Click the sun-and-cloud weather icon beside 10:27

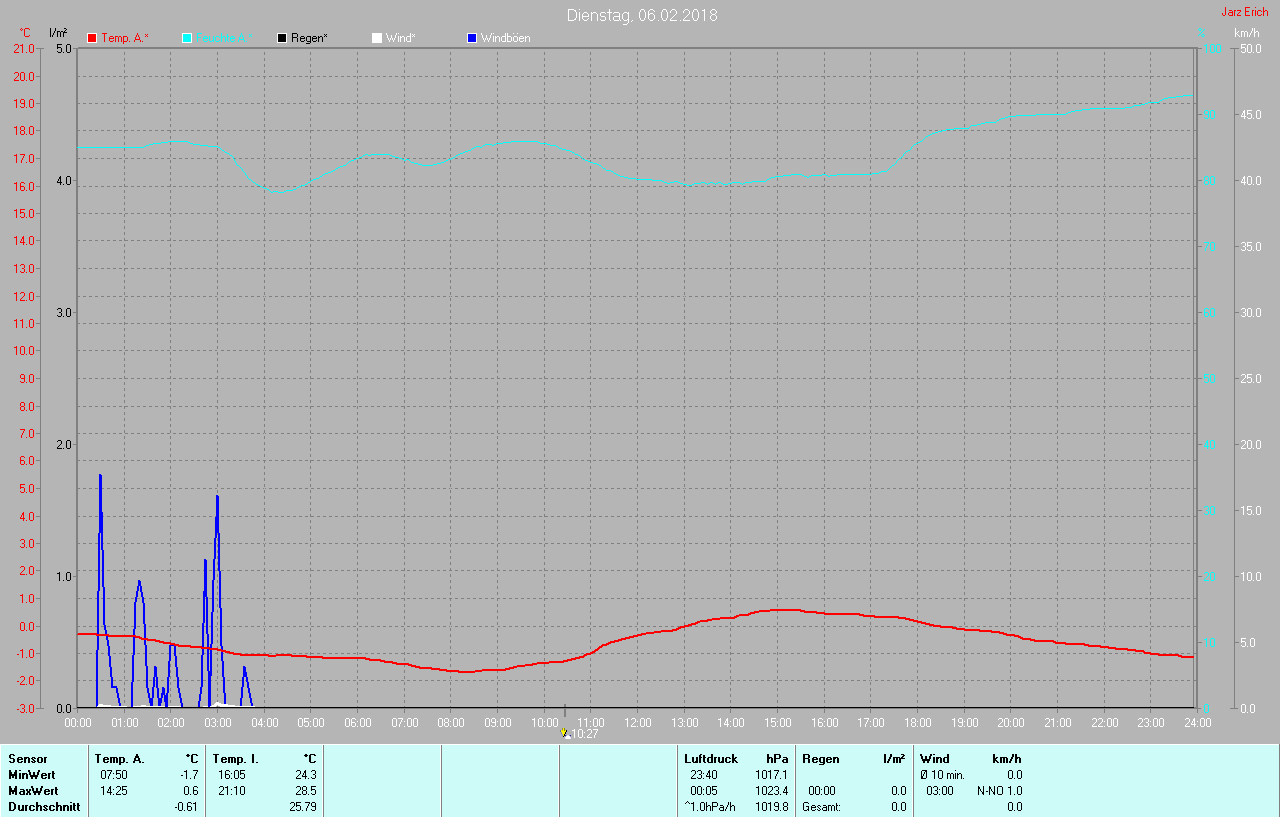[x=565, y=733]
